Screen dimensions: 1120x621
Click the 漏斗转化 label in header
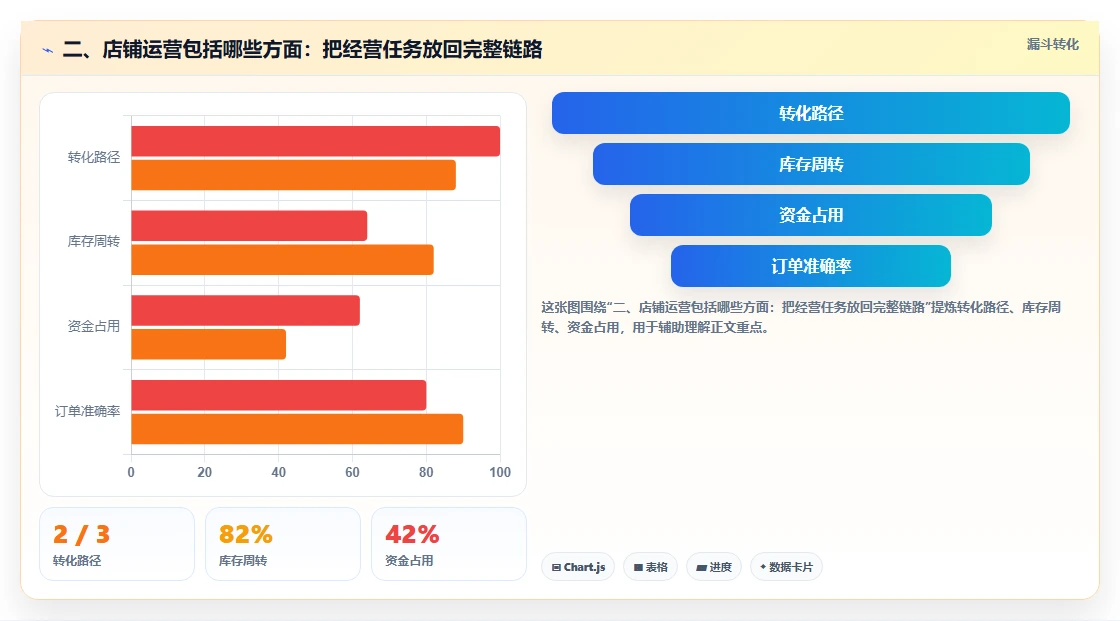[x=1052, y=44]
